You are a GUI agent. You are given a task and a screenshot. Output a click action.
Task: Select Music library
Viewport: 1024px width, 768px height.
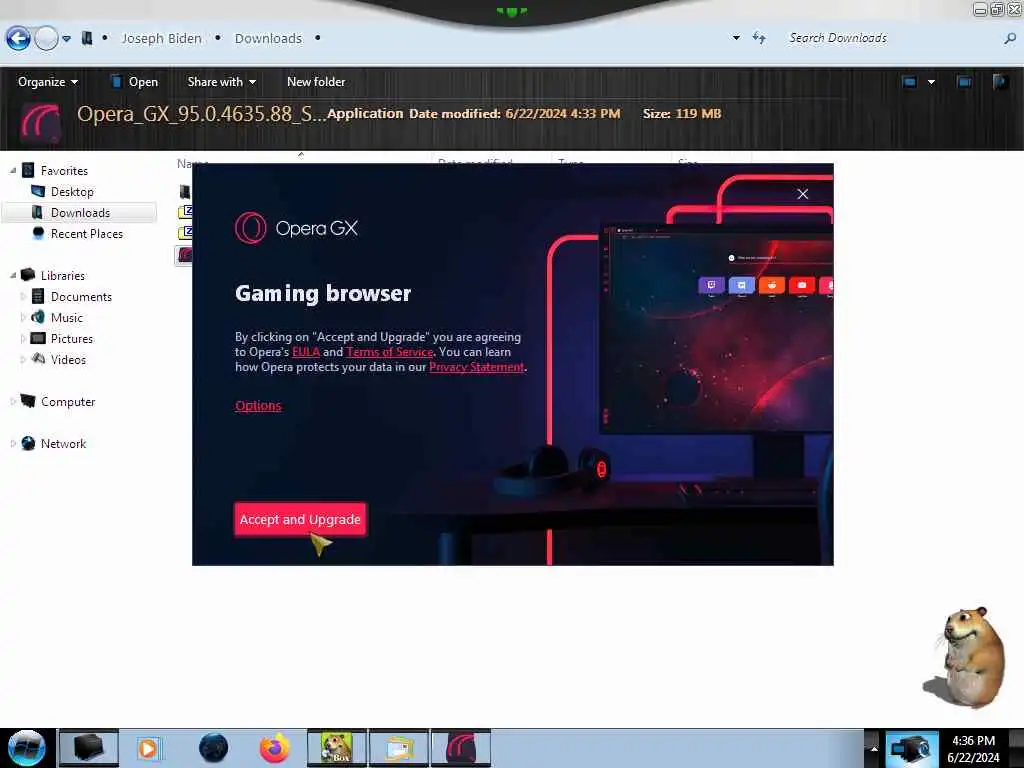coord(67,317)
